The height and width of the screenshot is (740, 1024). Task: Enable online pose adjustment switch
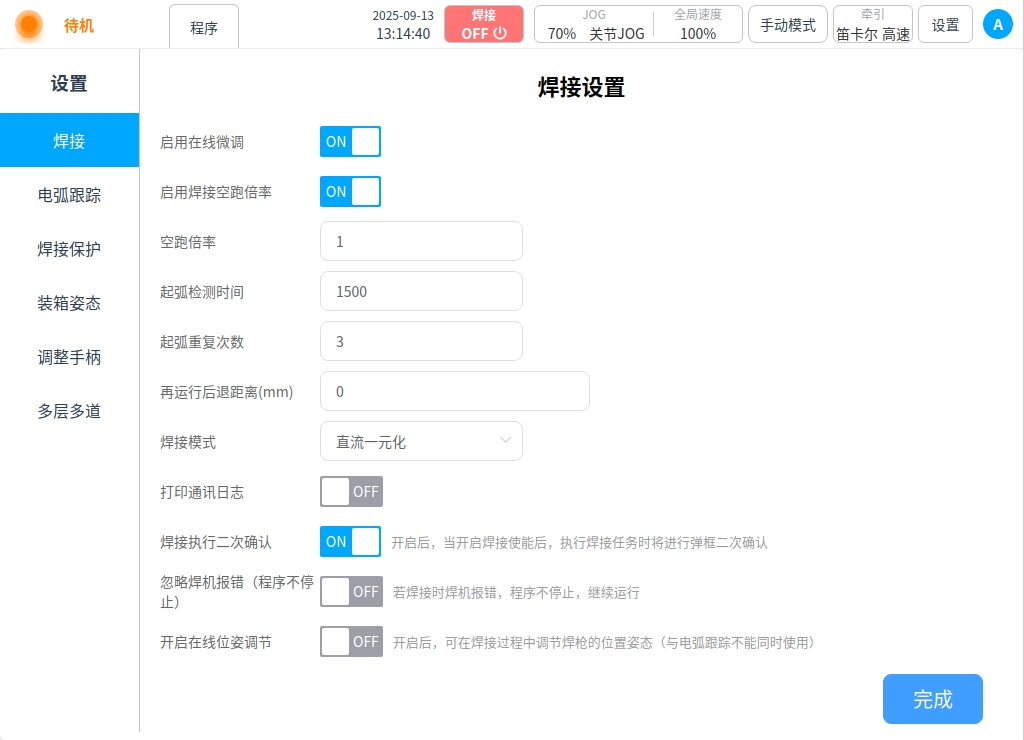[x=351, y=642]
